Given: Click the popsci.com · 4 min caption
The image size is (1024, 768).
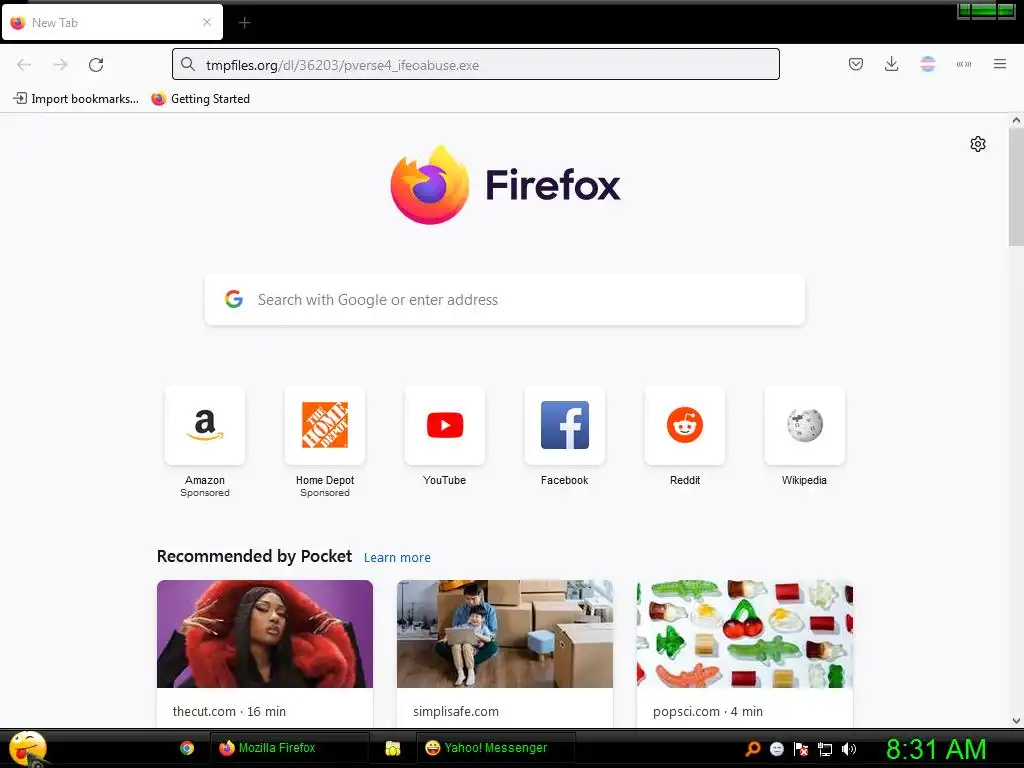Looking at the screenshot, I should [708, 711].
